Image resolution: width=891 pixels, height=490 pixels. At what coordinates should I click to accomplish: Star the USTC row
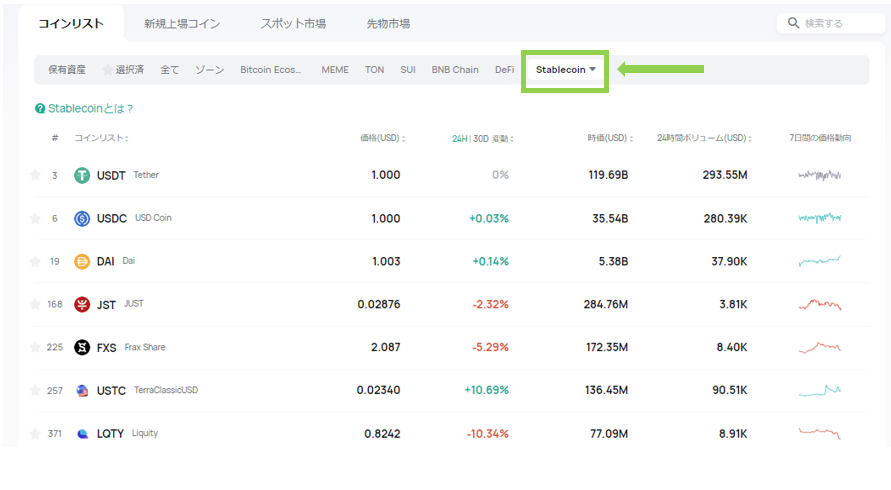click(35, 390)
